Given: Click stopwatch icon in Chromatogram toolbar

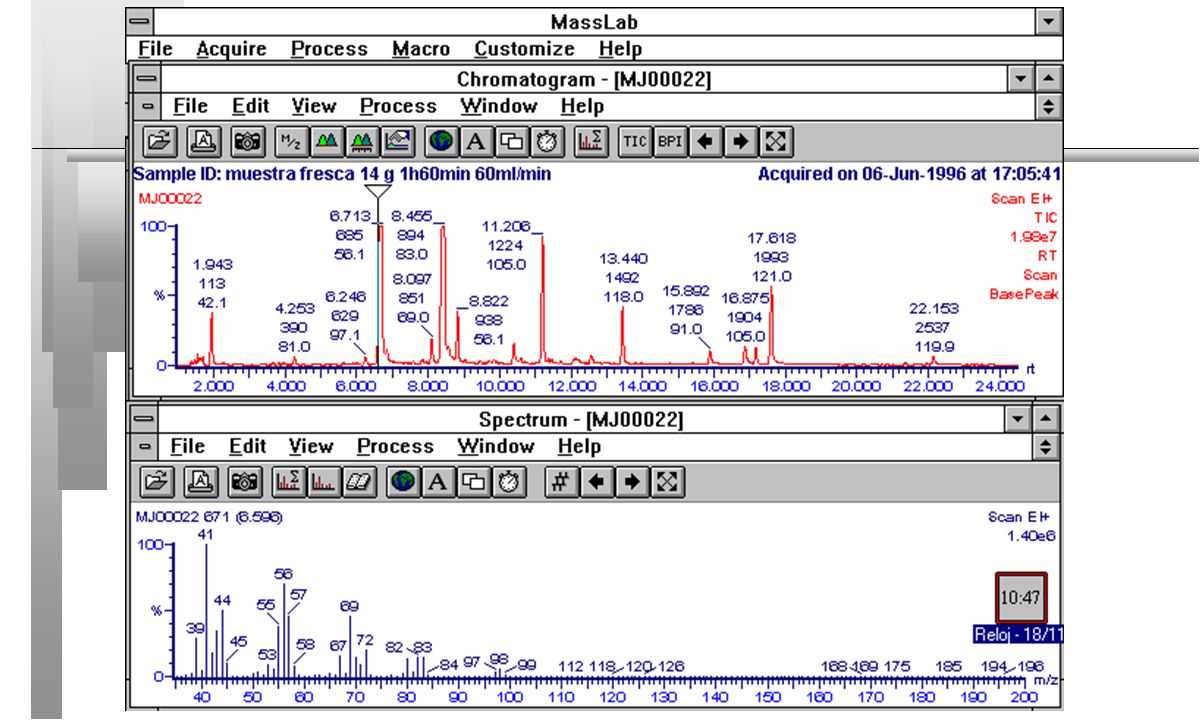Looking at the screenshot, I should 547,142.
